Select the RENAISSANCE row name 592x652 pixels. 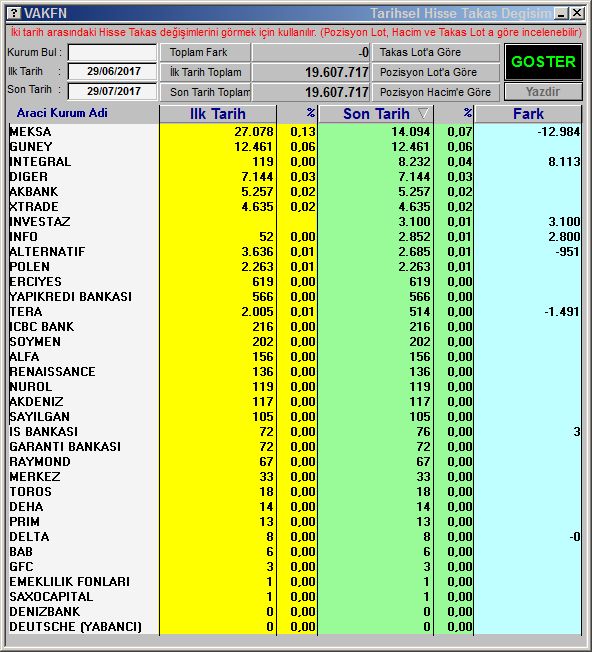coord(52,372)
